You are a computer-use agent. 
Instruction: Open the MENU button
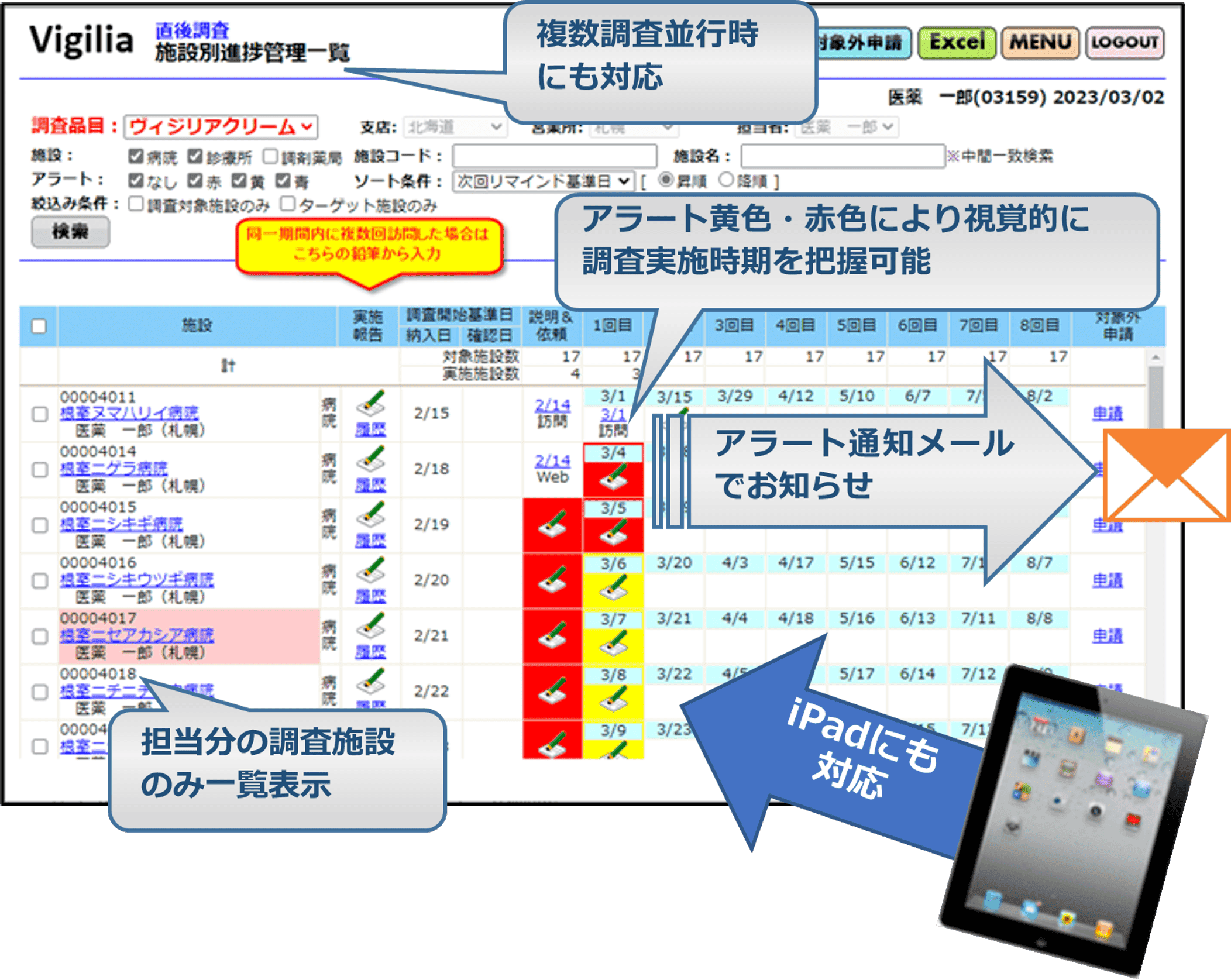coord(1040,43)
